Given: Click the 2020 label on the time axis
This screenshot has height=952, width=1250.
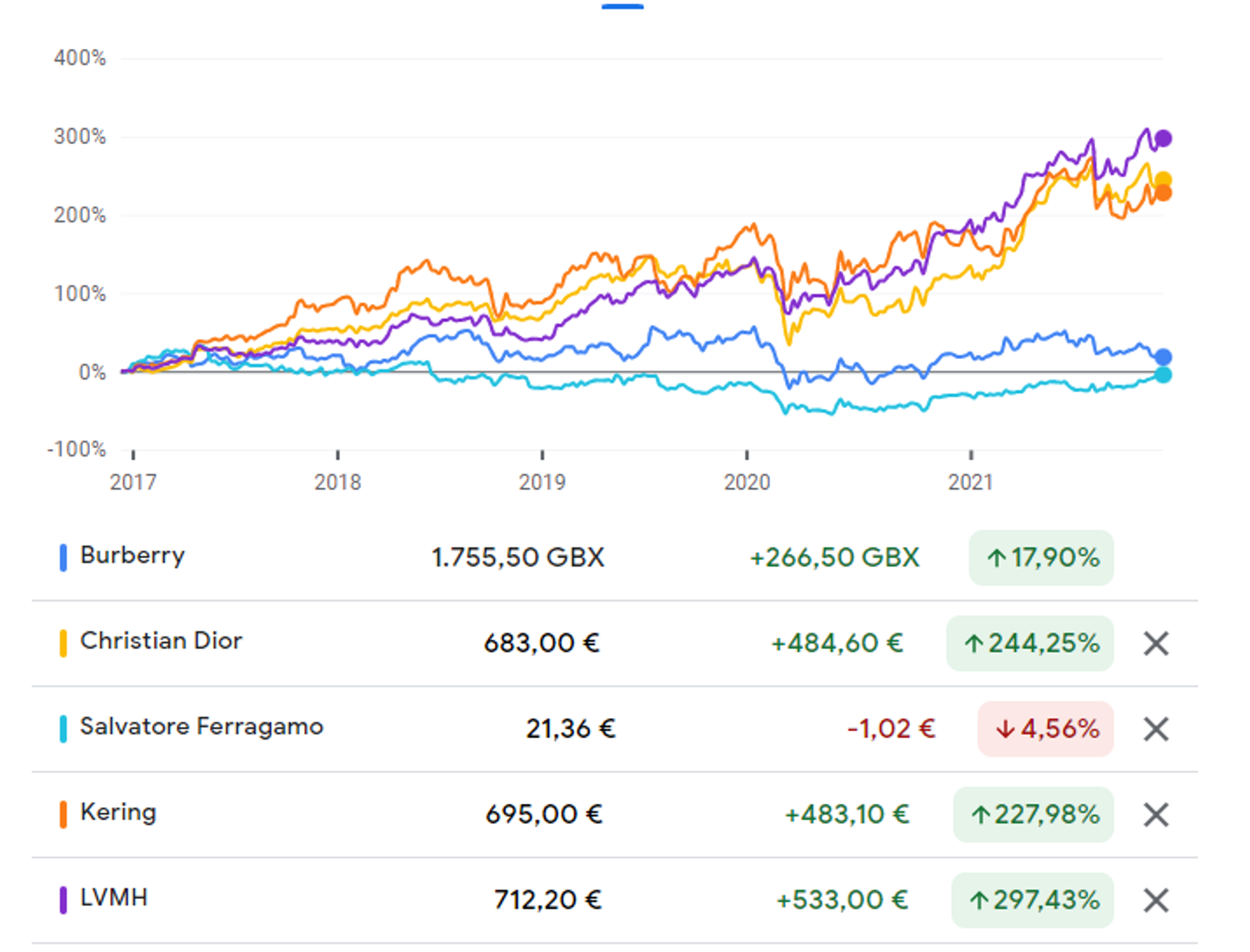Looking at the screenshot, I should pos(747,482).
